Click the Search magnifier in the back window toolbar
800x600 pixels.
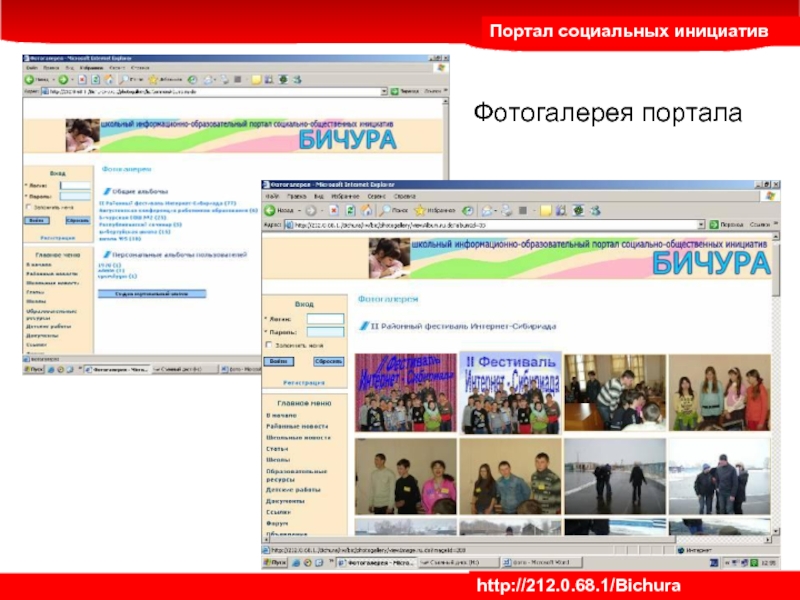(x=123, y=80)
